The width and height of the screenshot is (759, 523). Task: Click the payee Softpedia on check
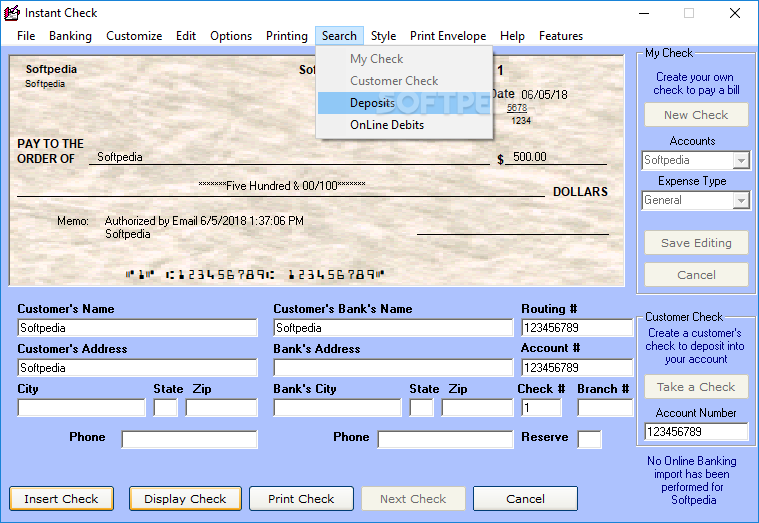[x=120, y=157]
